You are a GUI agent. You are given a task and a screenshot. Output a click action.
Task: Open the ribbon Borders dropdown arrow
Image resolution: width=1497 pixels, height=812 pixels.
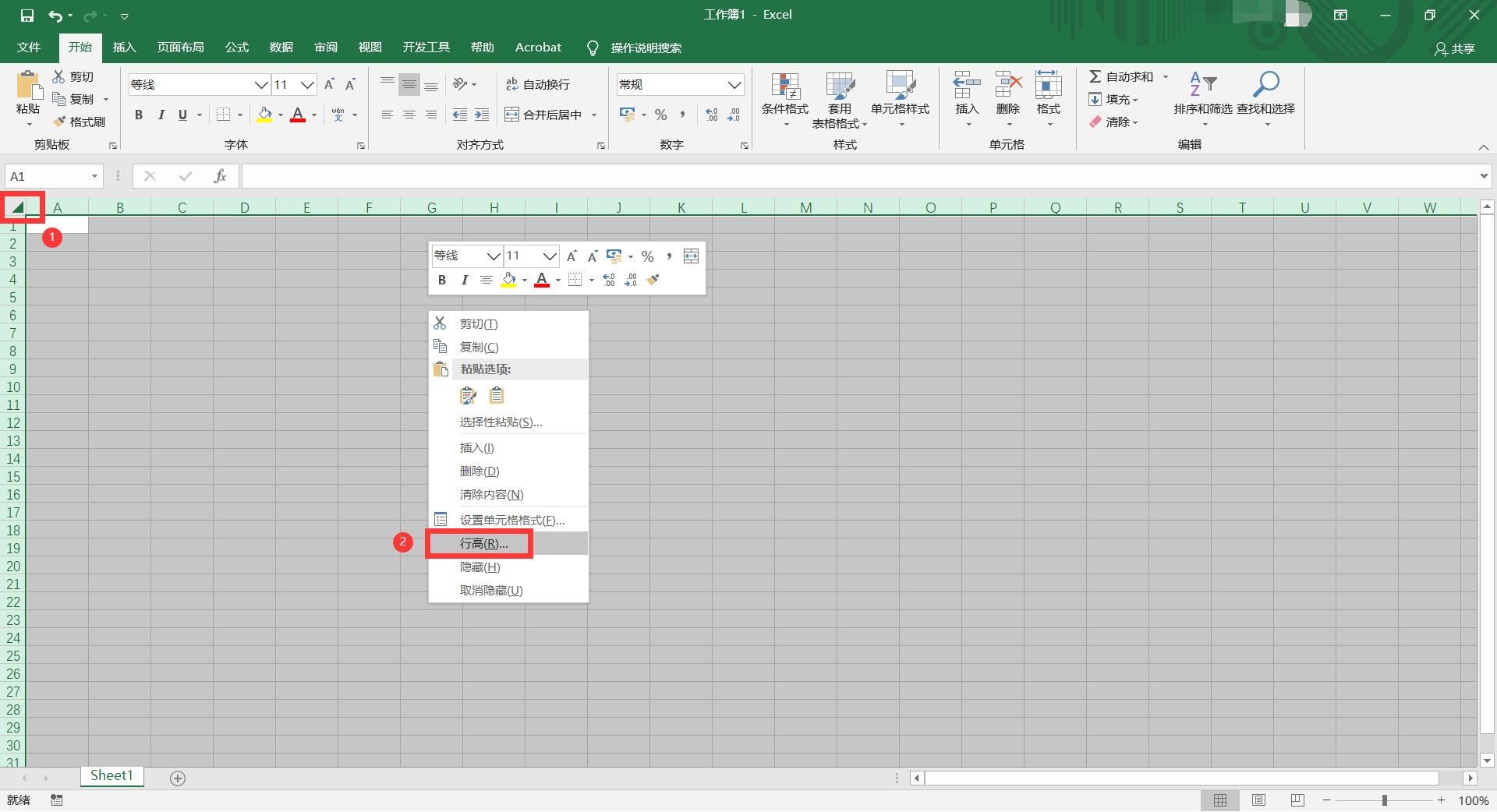tap(240, 115)
